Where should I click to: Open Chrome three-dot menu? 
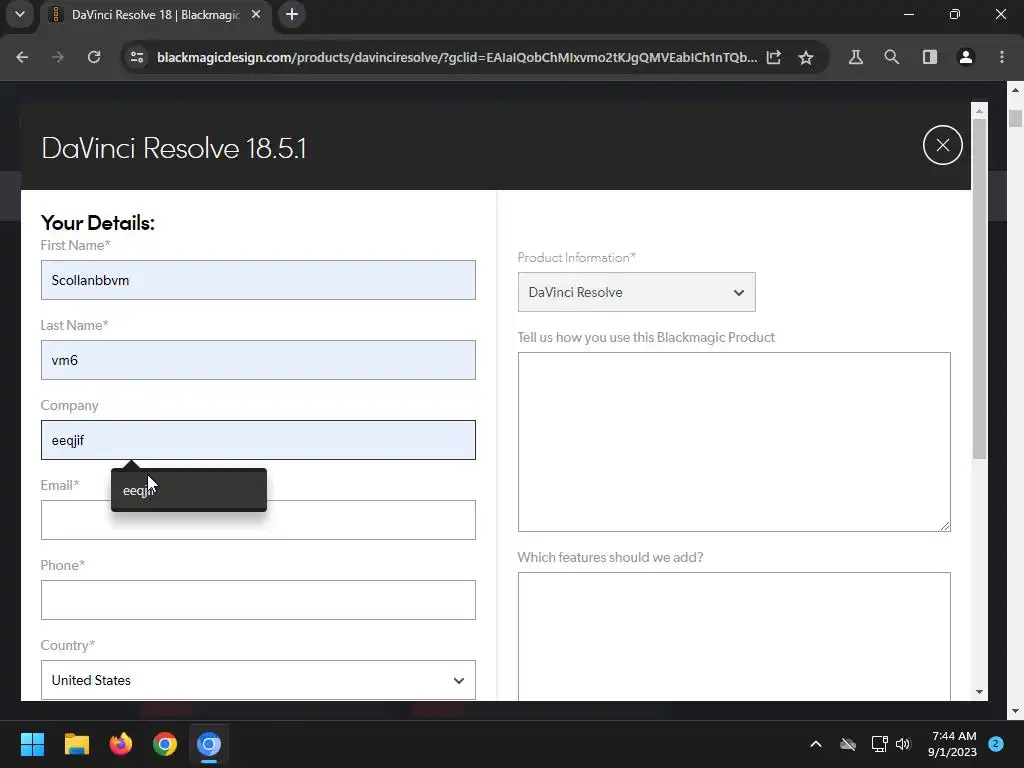[1002, 57]
